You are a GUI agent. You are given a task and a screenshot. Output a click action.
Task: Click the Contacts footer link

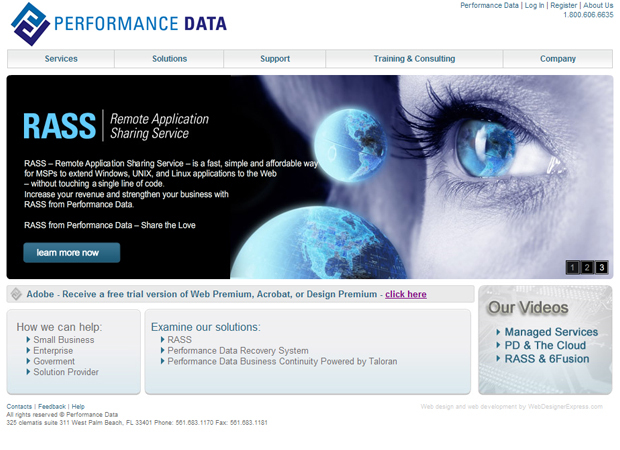(19, 407)
